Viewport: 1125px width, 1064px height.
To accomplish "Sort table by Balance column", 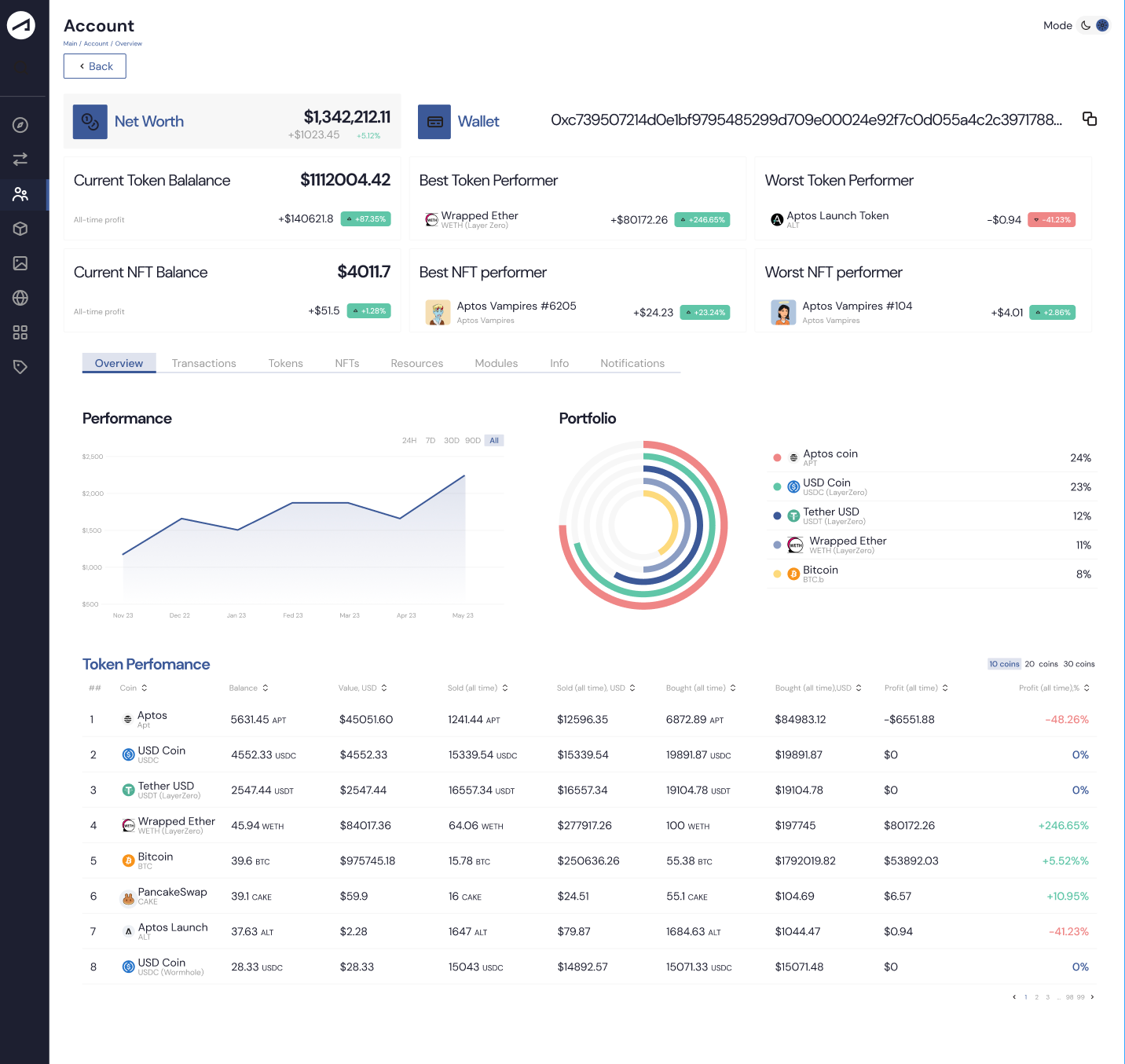I will 248,688.
